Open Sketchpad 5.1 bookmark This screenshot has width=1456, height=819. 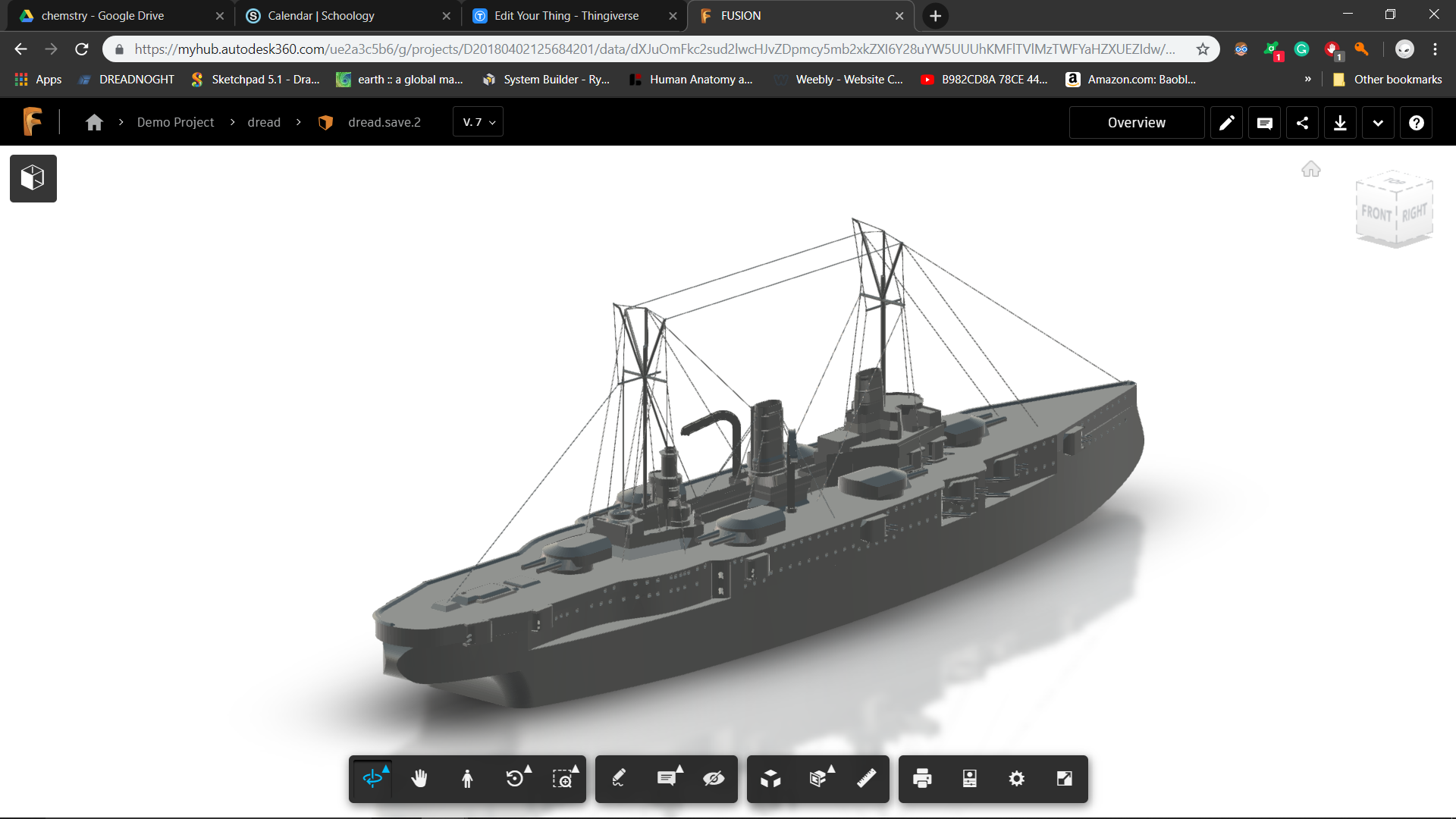256,80
